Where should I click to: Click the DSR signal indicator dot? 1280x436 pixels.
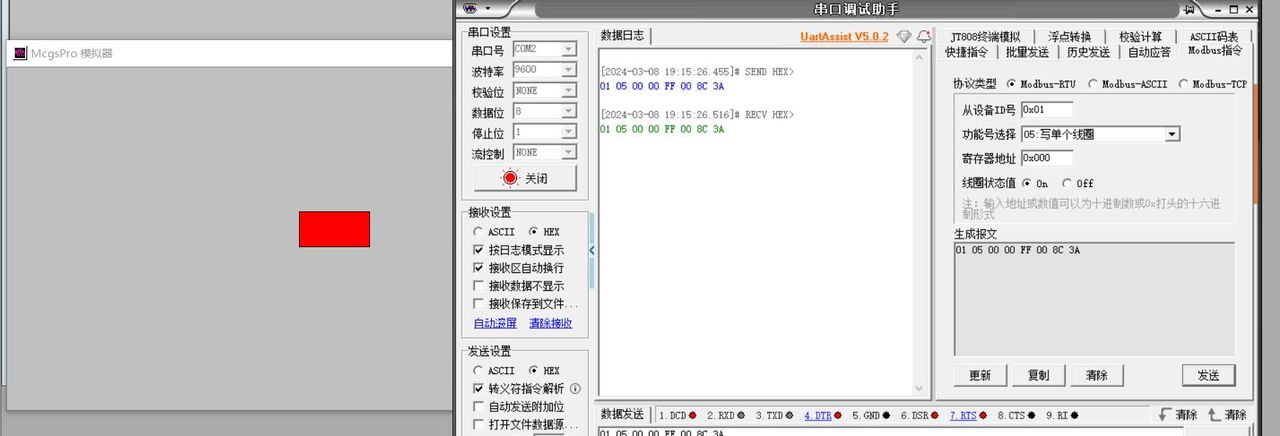coord(934,415)
